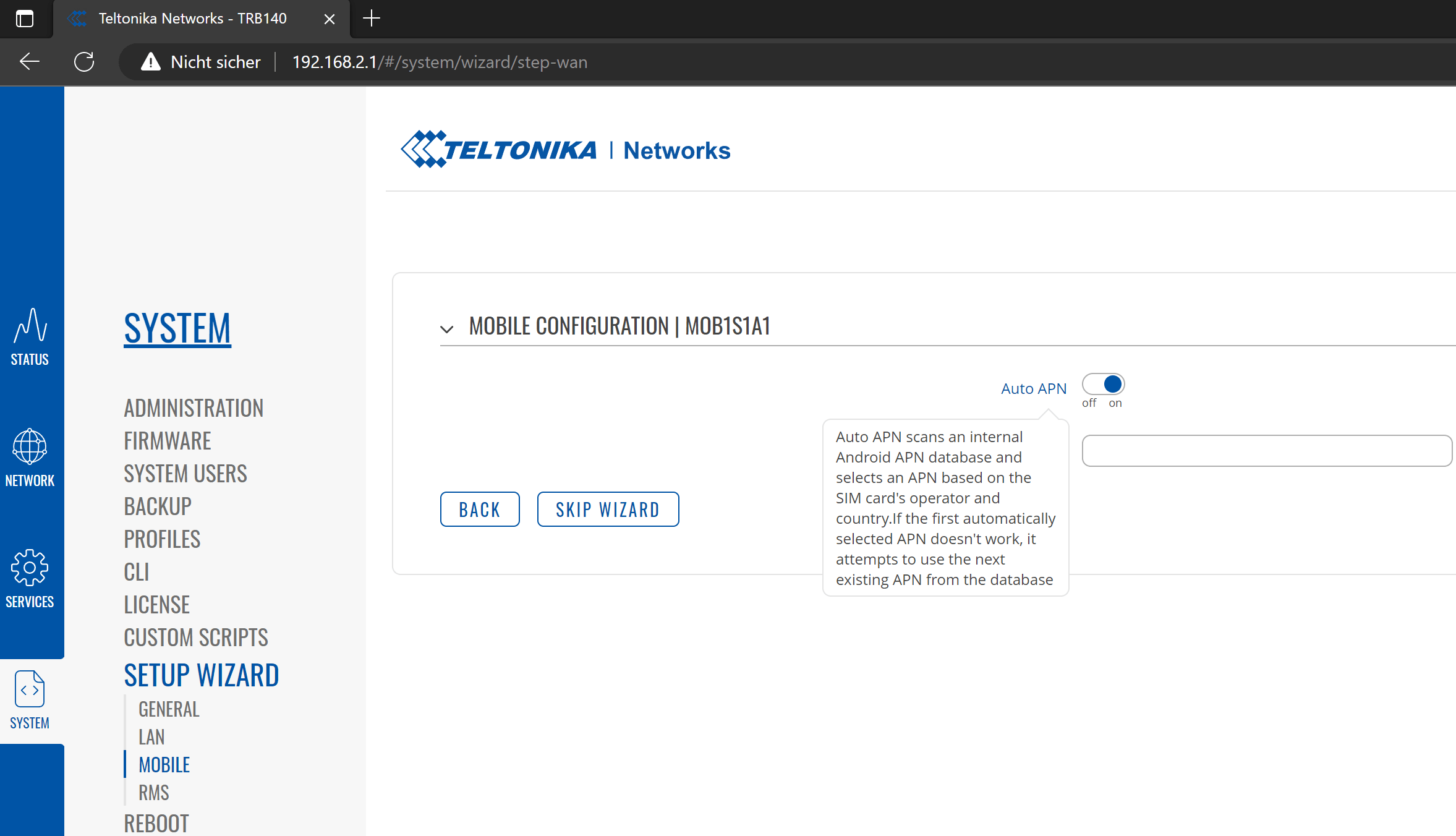
Task: Collapse the Mobile Configuration section chevron
Action: [446, 328]
